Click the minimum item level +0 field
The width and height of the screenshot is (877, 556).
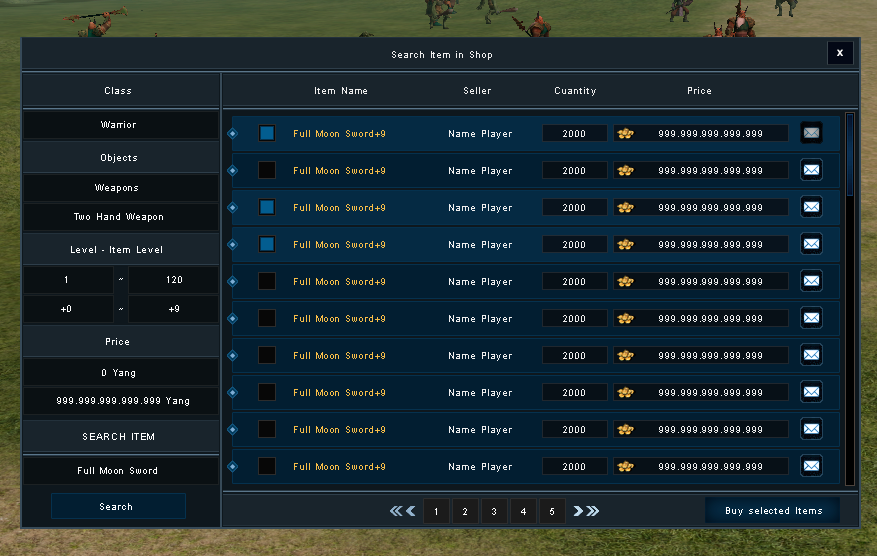(68, 309)
